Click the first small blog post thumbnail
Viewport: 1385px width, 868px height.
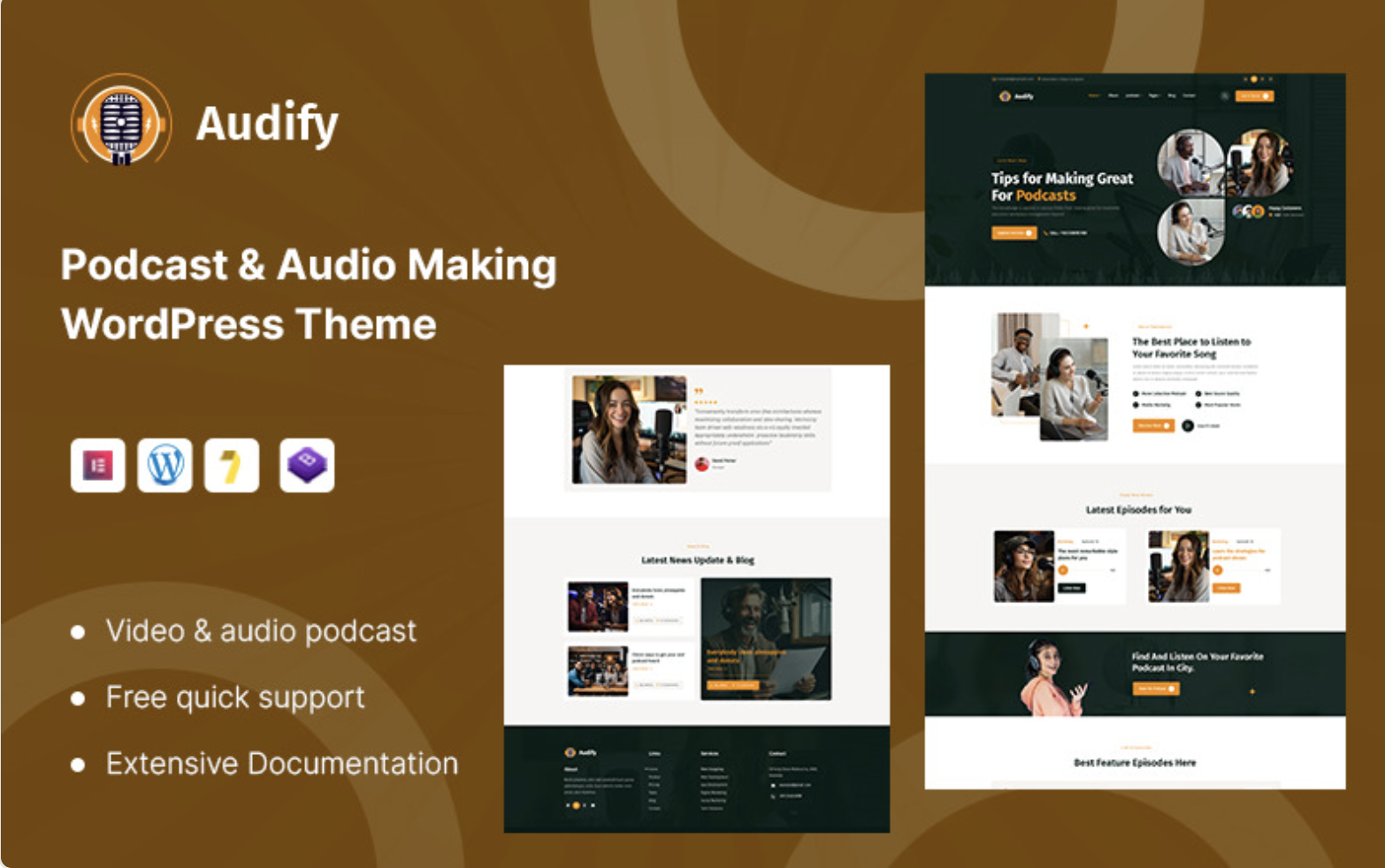598,607
